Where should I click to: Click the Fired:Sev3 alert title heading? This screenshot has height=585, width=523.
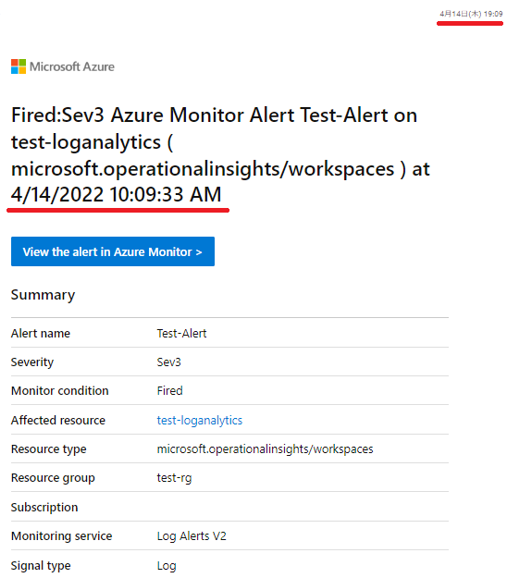[220, 154]
